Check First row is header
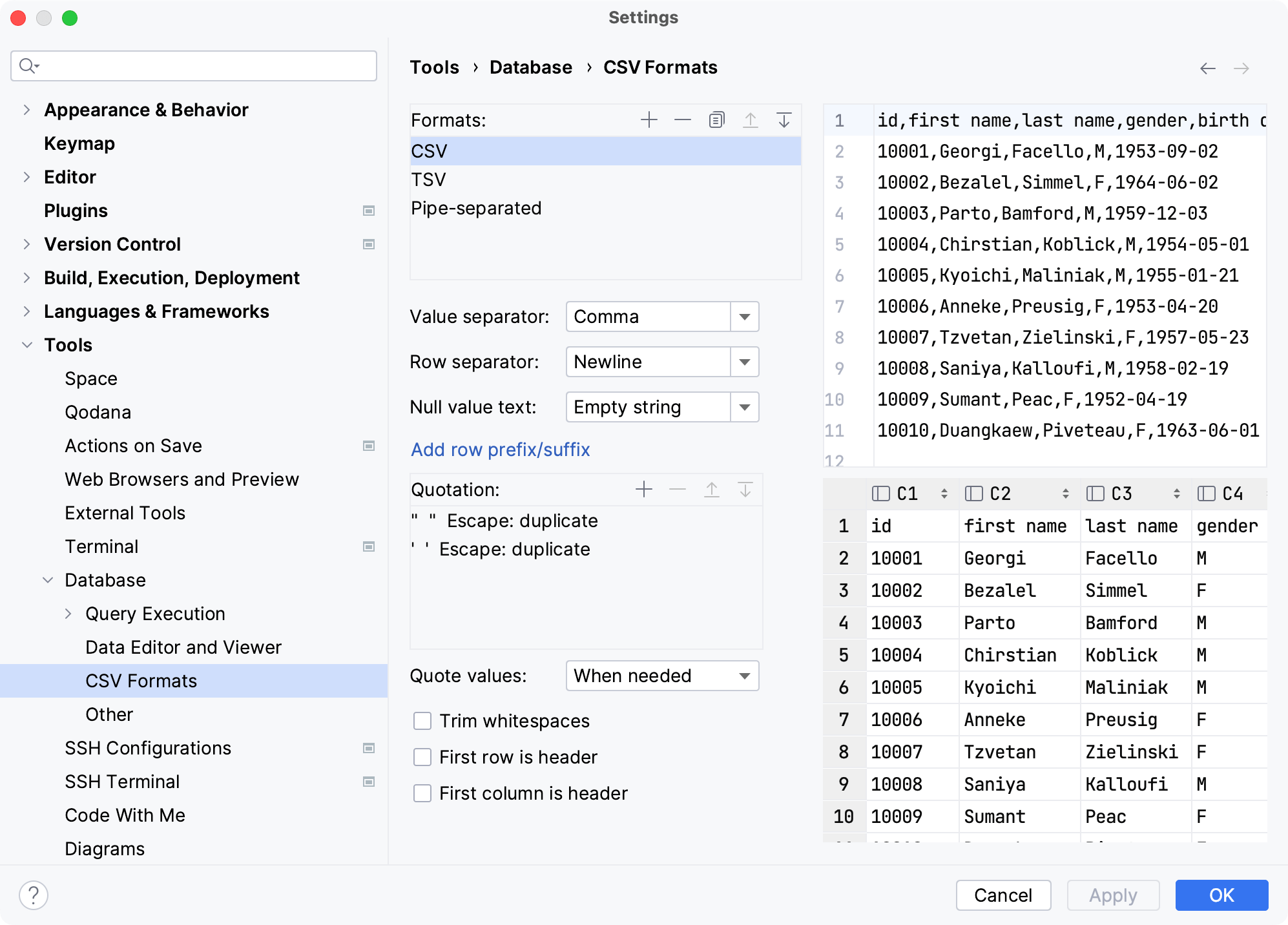 (x=422, y=757)
